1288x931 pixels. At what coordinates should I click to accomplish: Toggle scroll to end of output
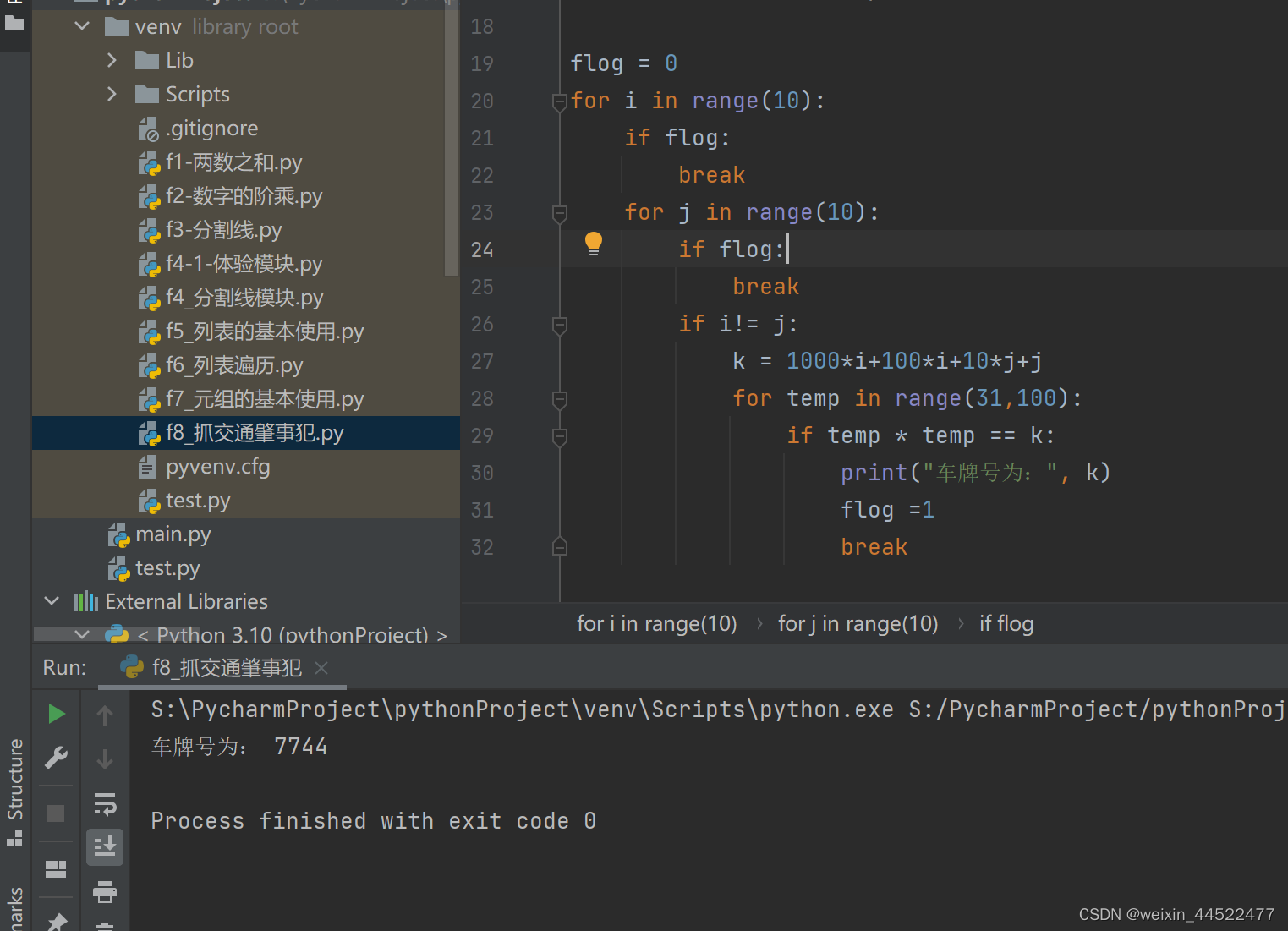105,846
